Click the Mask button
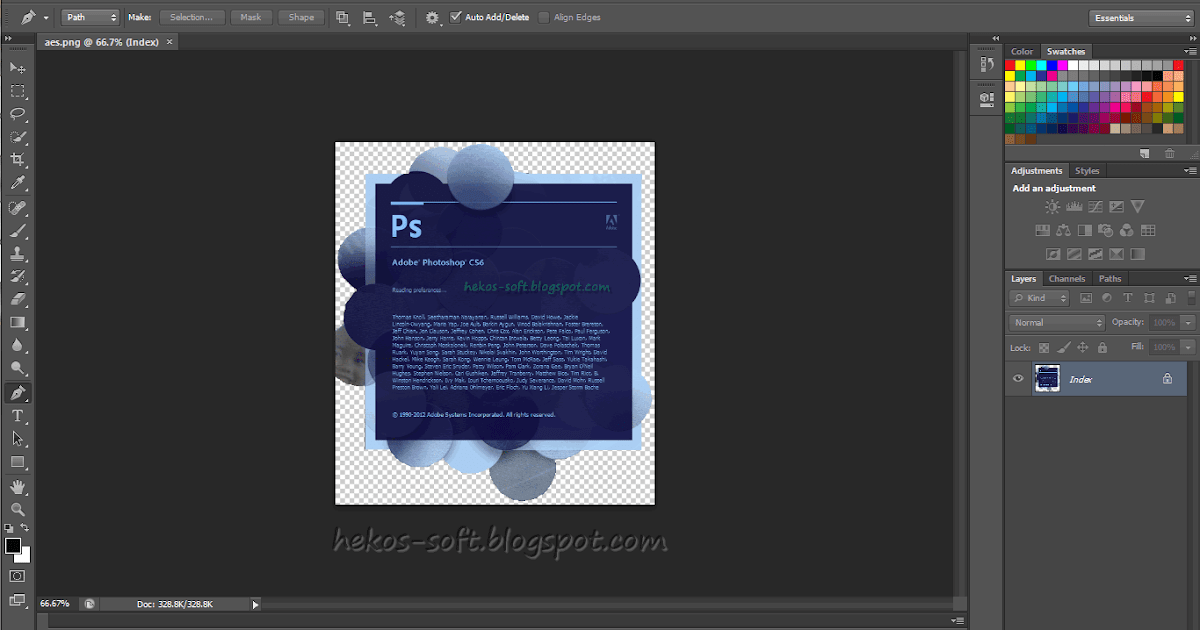1200x630 pixels. (251, 17)
